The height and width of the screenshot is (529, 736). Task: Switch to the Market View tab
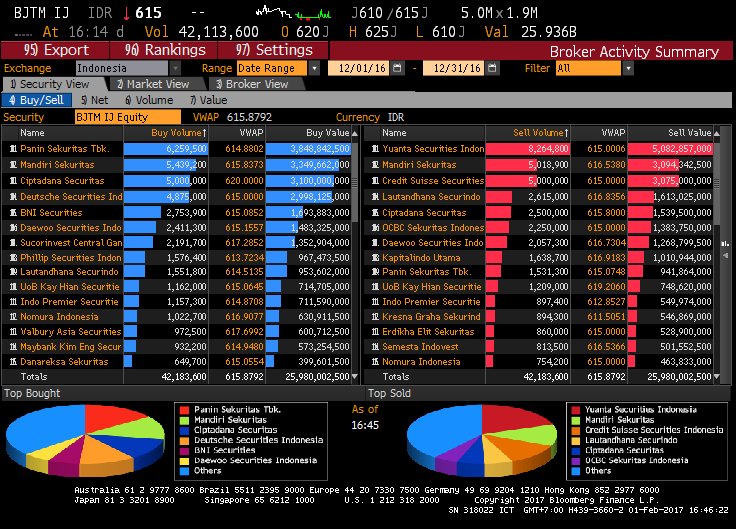(153, 84)
